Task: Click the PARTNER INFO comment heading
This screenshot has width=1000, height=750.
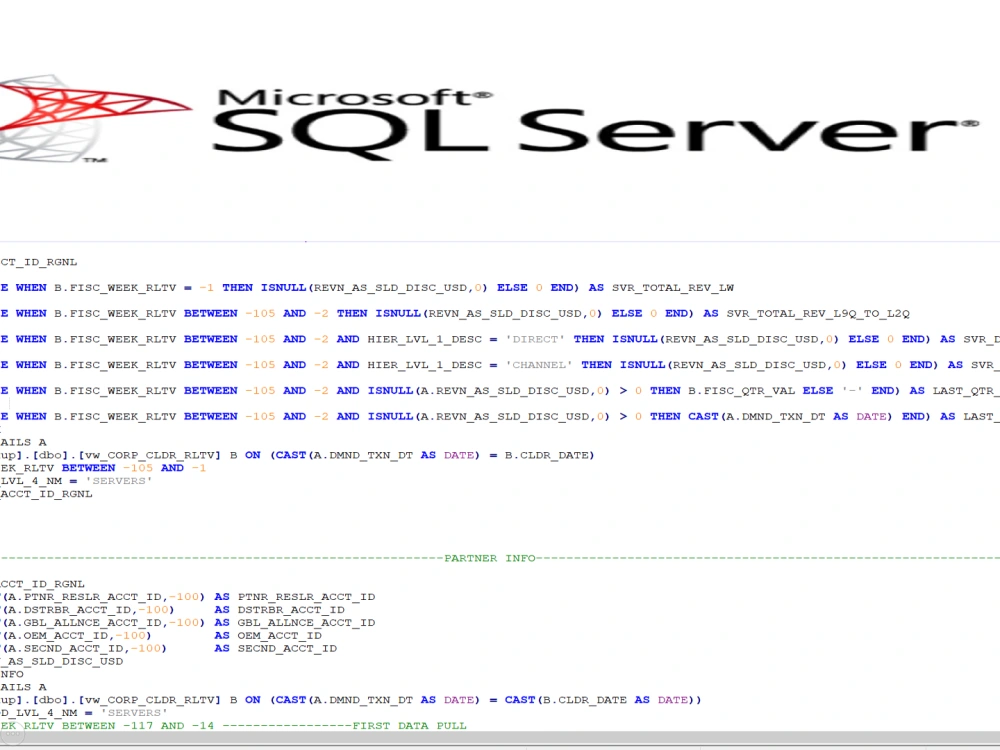Action: 490,558
